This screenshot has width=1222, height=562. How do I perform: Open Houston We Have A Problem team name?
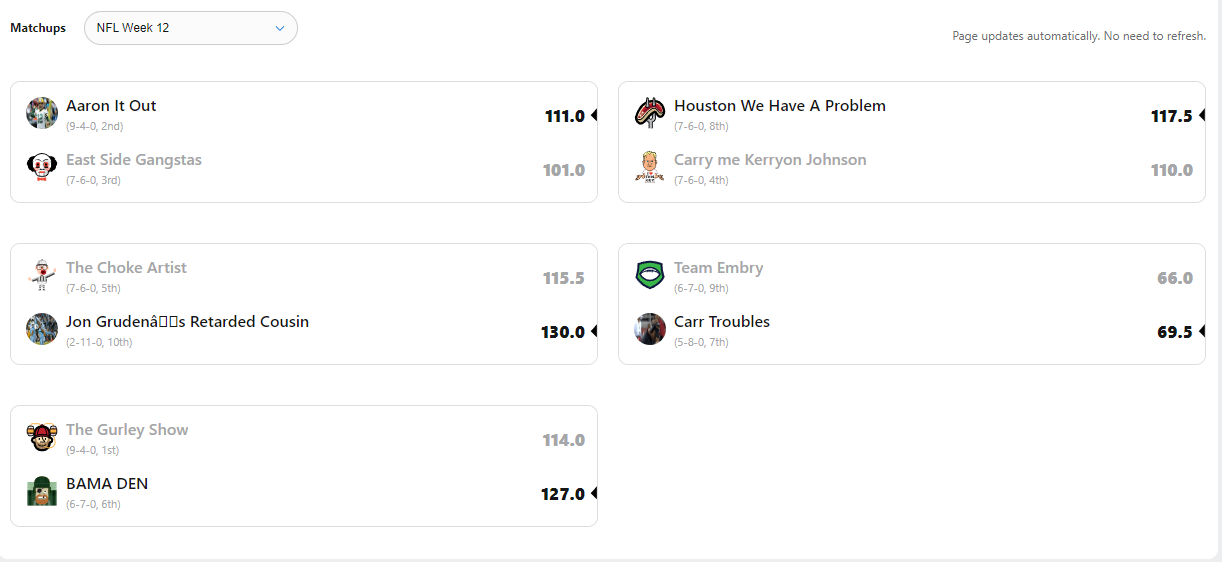780,106
